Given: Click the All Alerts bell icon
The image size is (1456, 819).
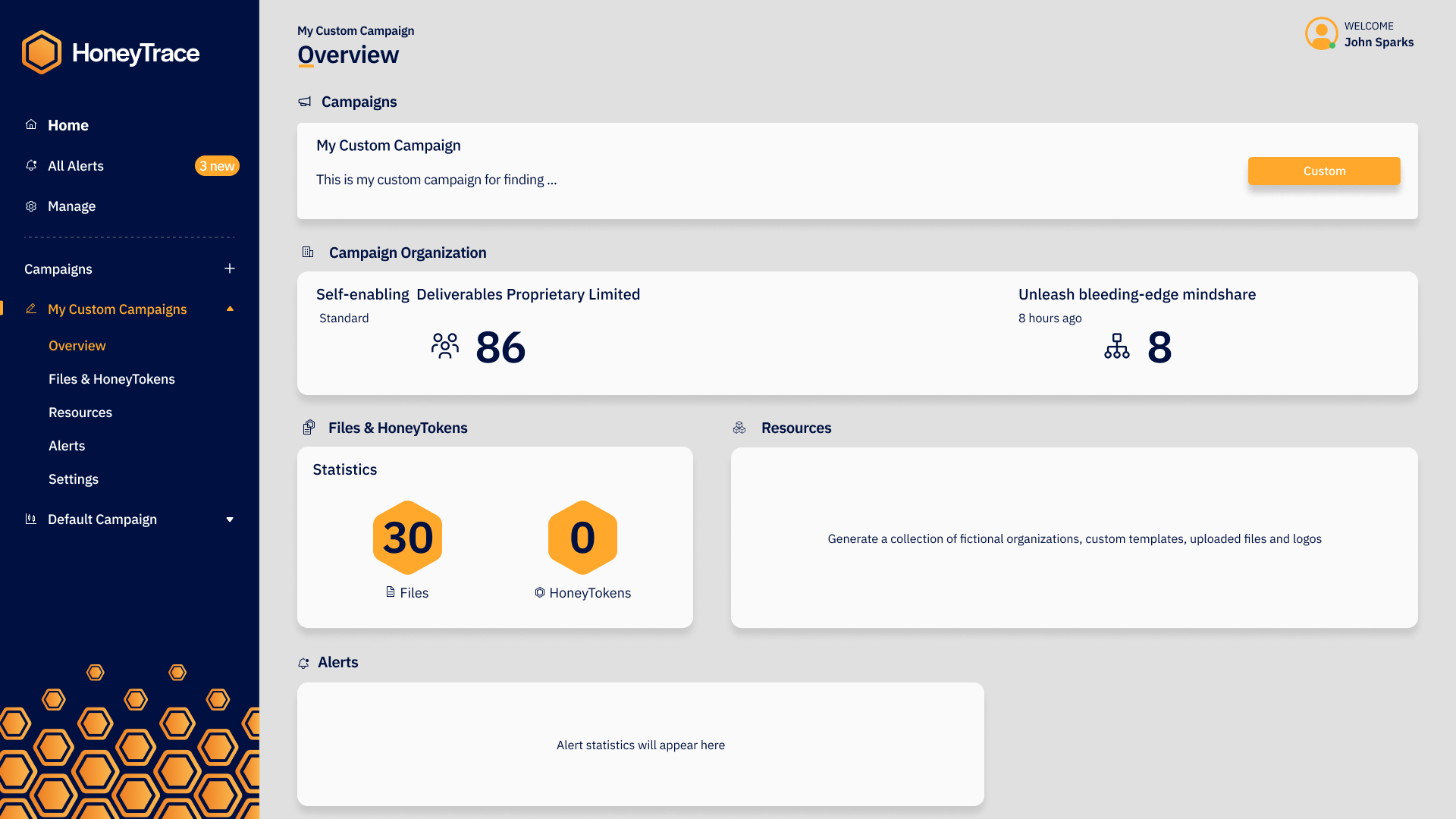Looking at the screenshot, I should click(x=31, y=165).
